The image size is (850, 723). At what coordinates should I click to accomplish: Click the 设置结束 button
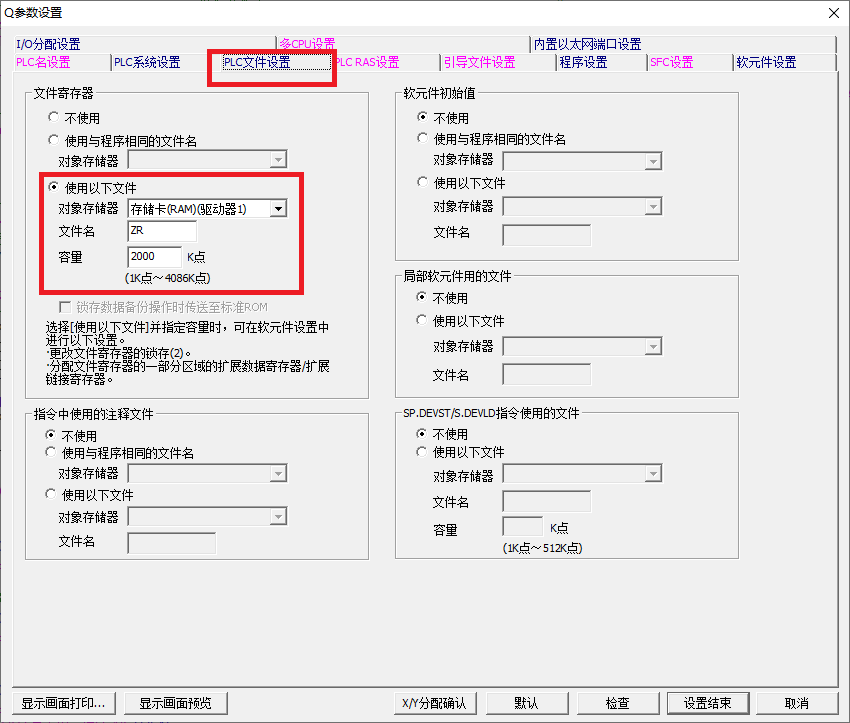[708, 703]
